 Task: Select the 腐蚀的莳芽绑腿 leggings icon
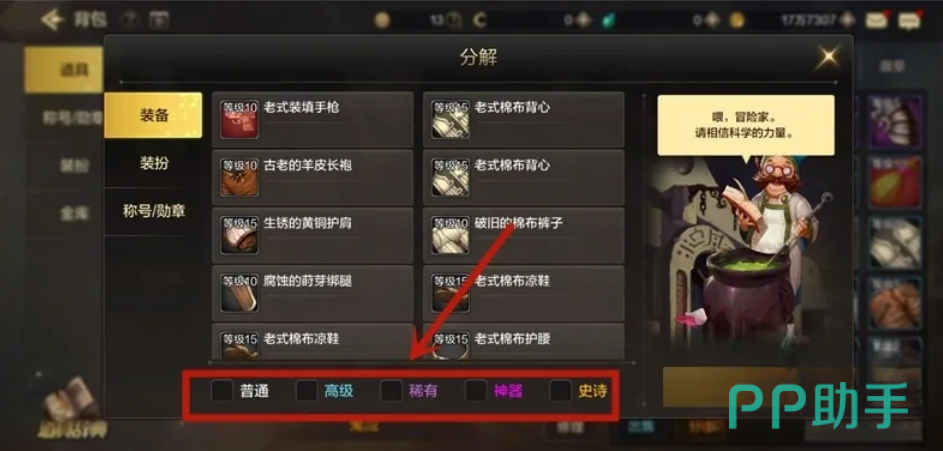point(239,293)
